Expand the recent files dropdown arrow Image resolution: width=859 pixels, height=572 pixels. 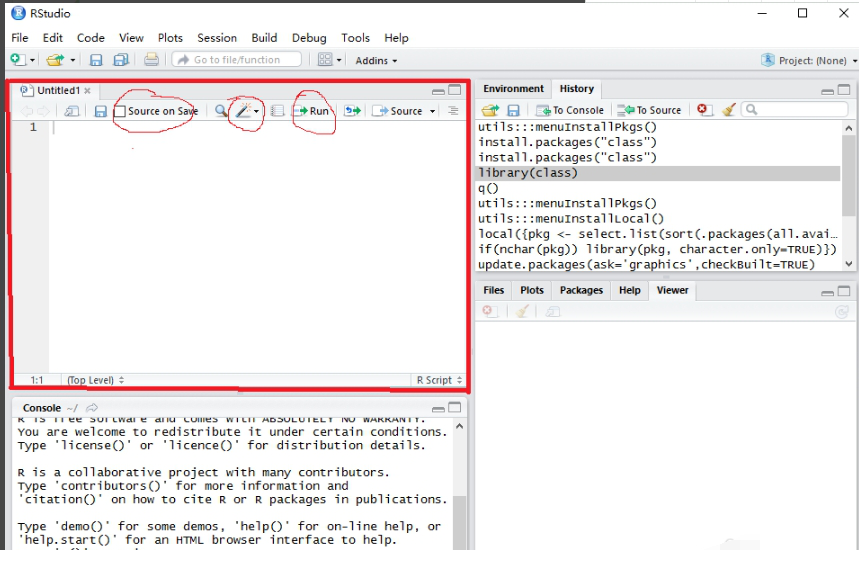click(72, 60)
